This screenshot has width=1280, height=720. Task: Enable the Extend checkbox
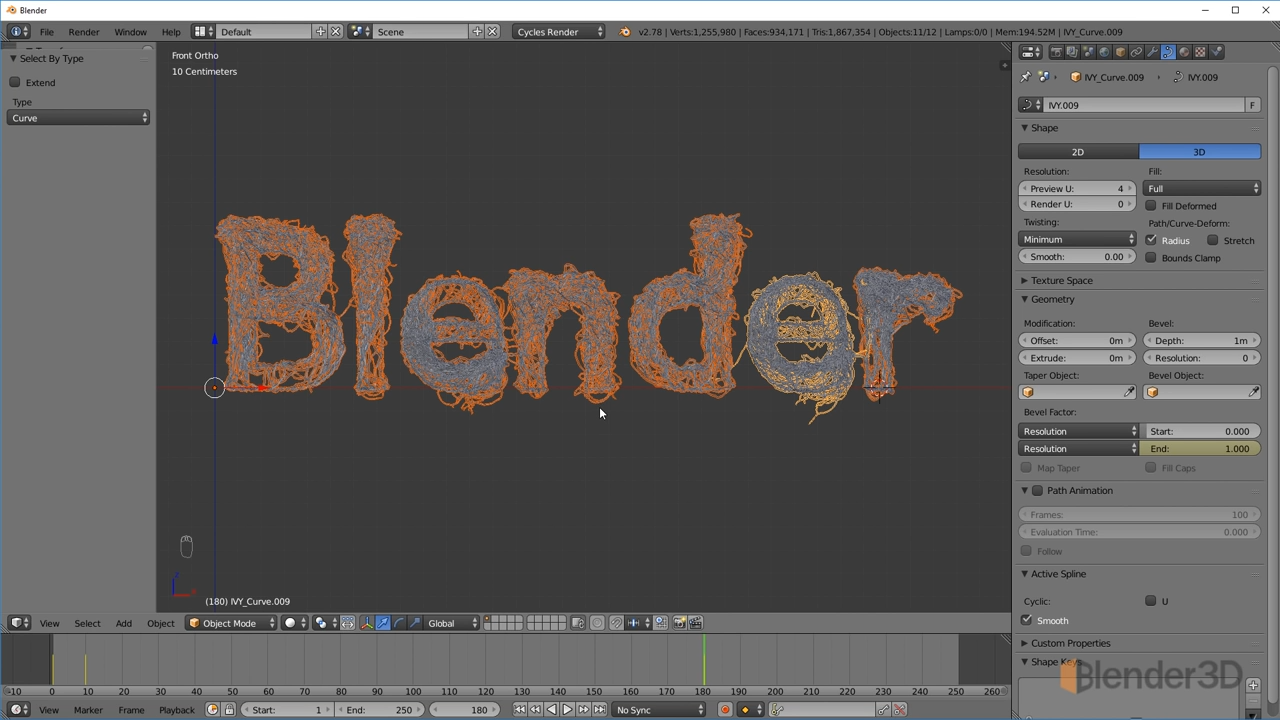click(15, 83)
